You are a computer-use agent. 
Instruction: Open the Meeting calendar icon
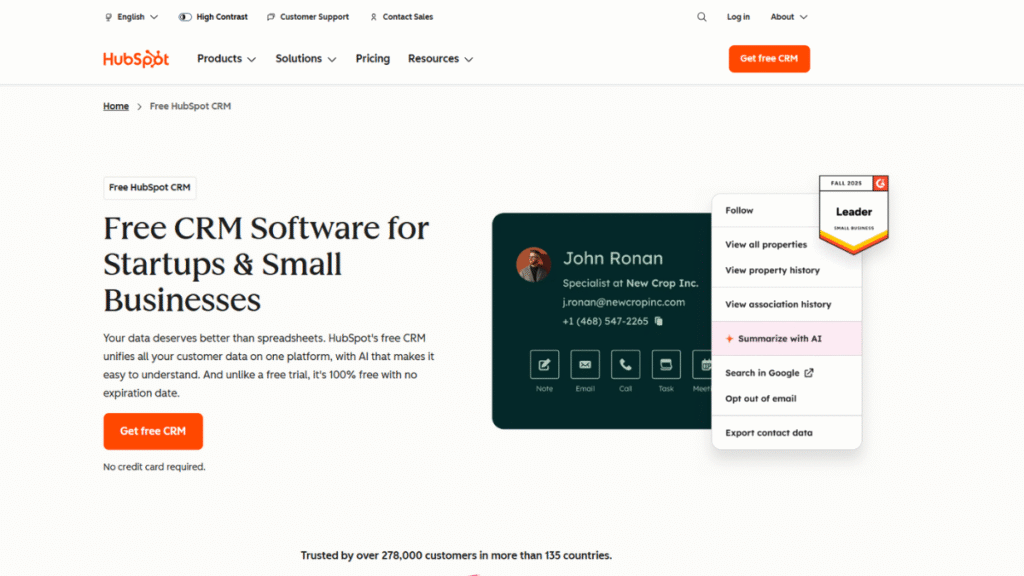pyautogui.click(x=703, y=364)
